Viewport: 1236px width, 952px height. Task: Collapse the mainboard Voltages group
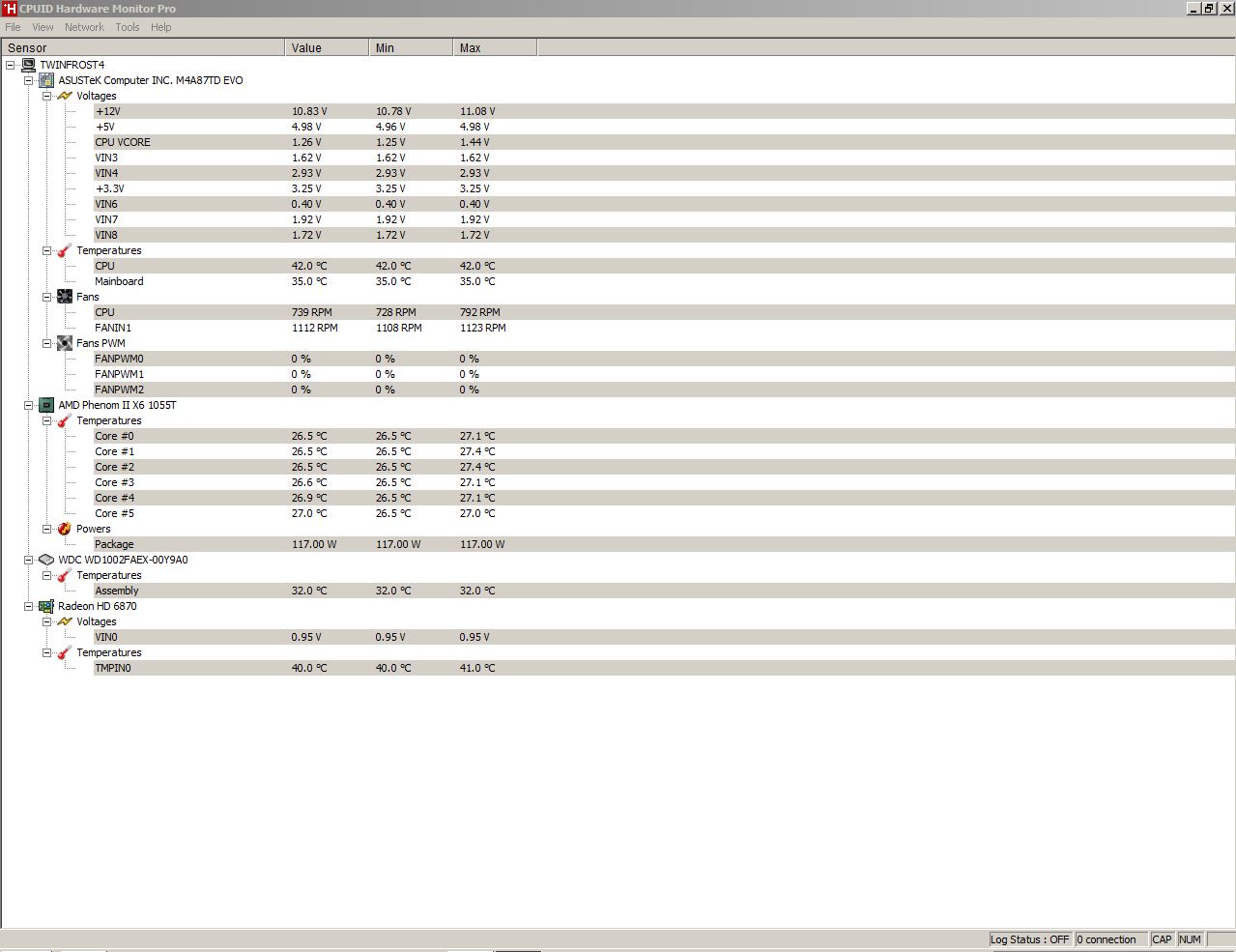[46, 96]
